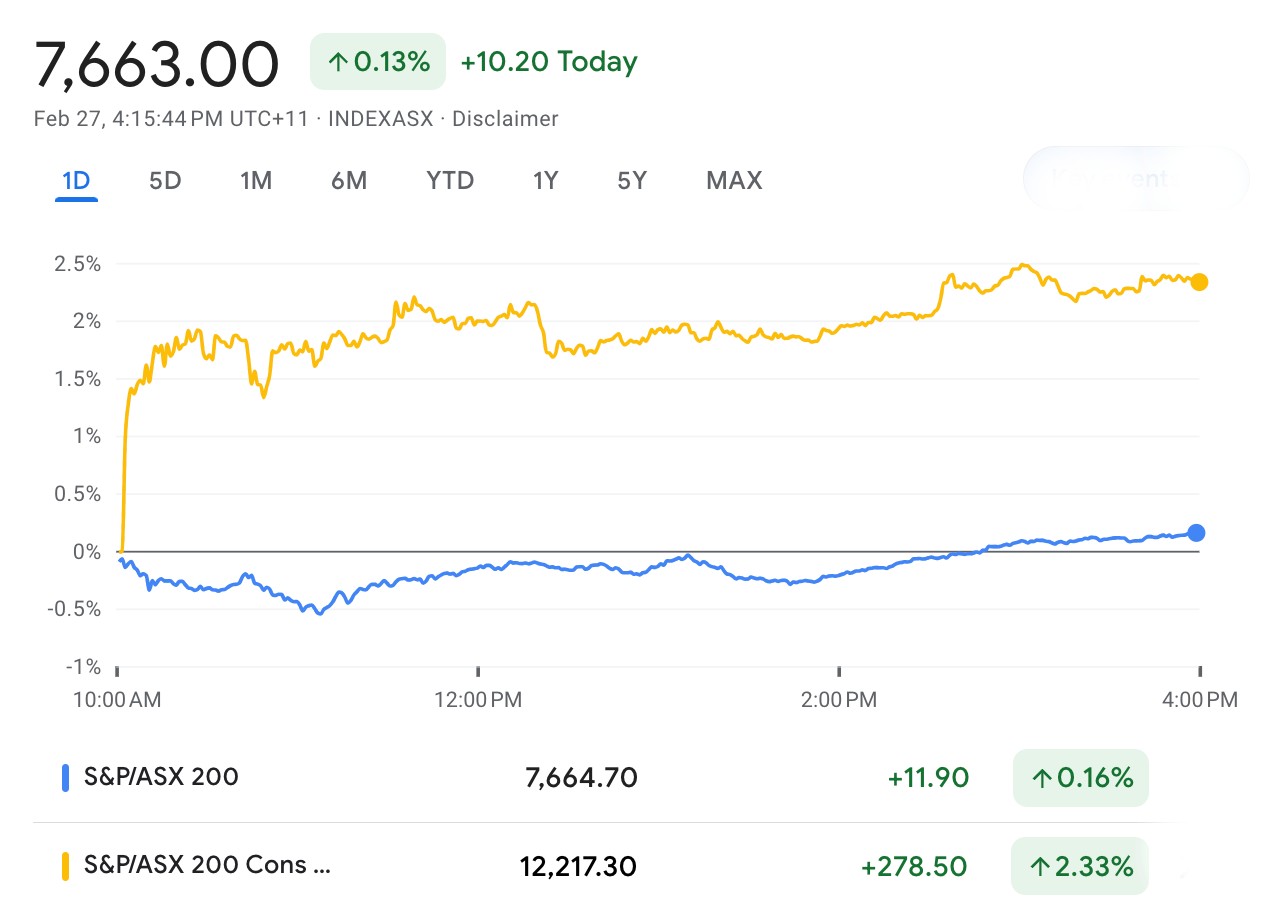
Task: Select the YTD range tab
Action: [x=450, y=181]
